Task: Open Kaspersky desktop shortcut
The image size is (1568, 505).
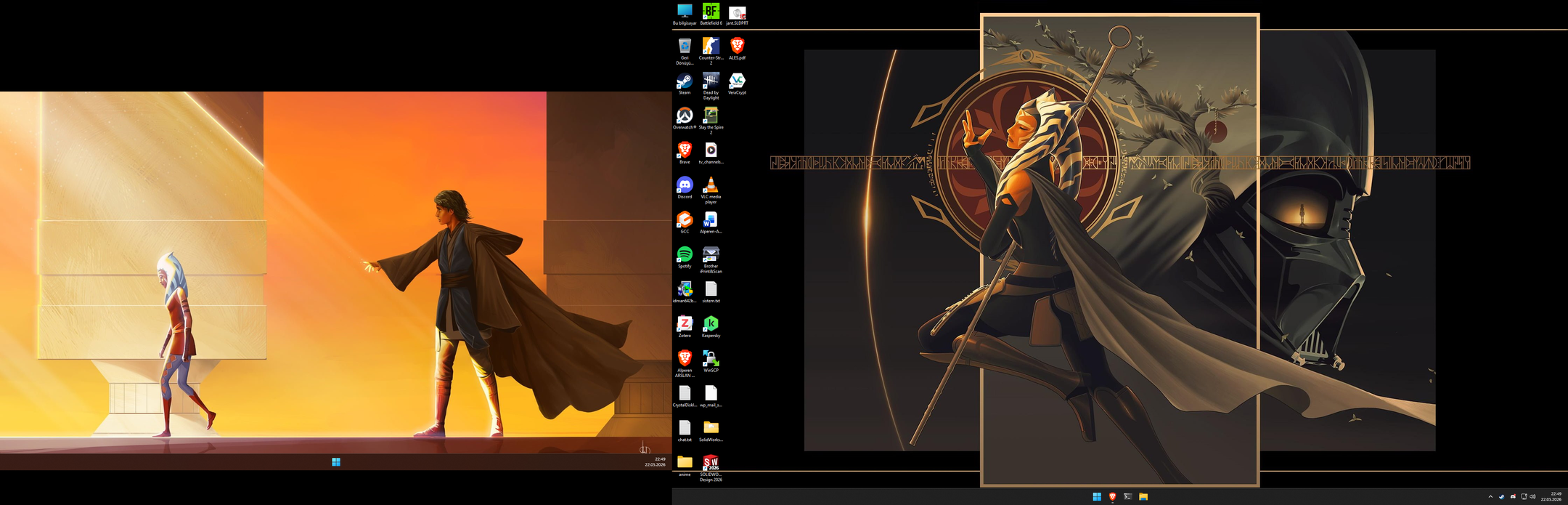Action: pyautogui.click(x=711, y=327)
